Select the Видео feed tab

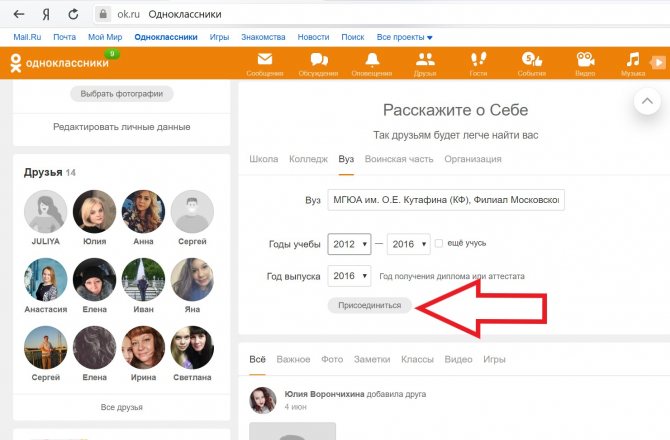tap(458, 359)
